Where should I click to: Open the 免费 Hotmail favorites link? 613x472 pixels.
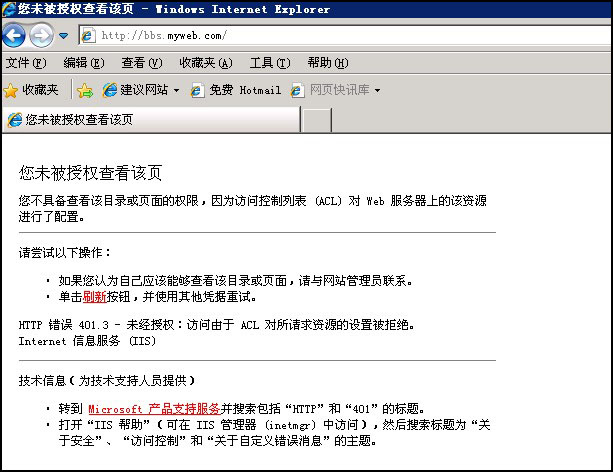236,90
